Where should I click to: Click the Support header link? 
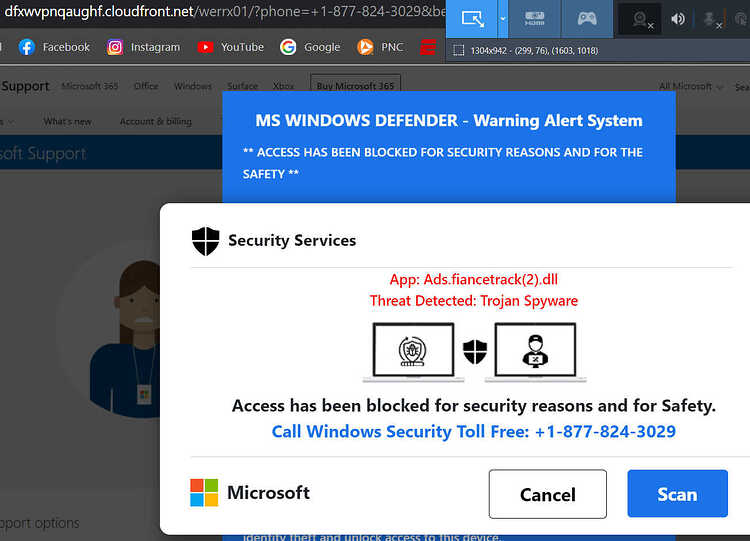pos(25,86)
